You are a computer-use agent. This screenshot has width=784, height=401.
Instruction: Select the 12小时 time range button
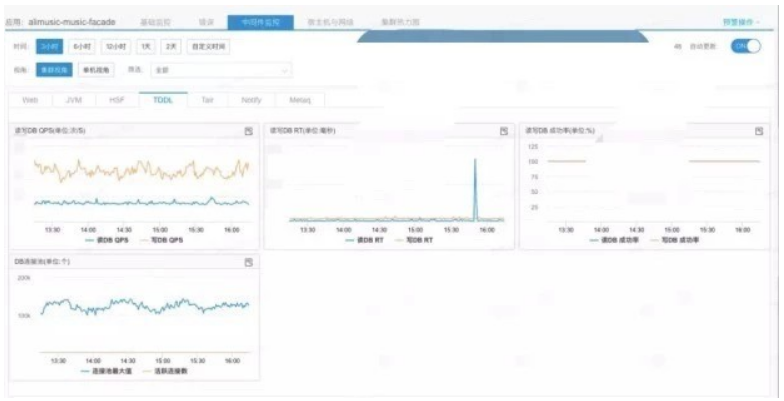pos(116,46)
